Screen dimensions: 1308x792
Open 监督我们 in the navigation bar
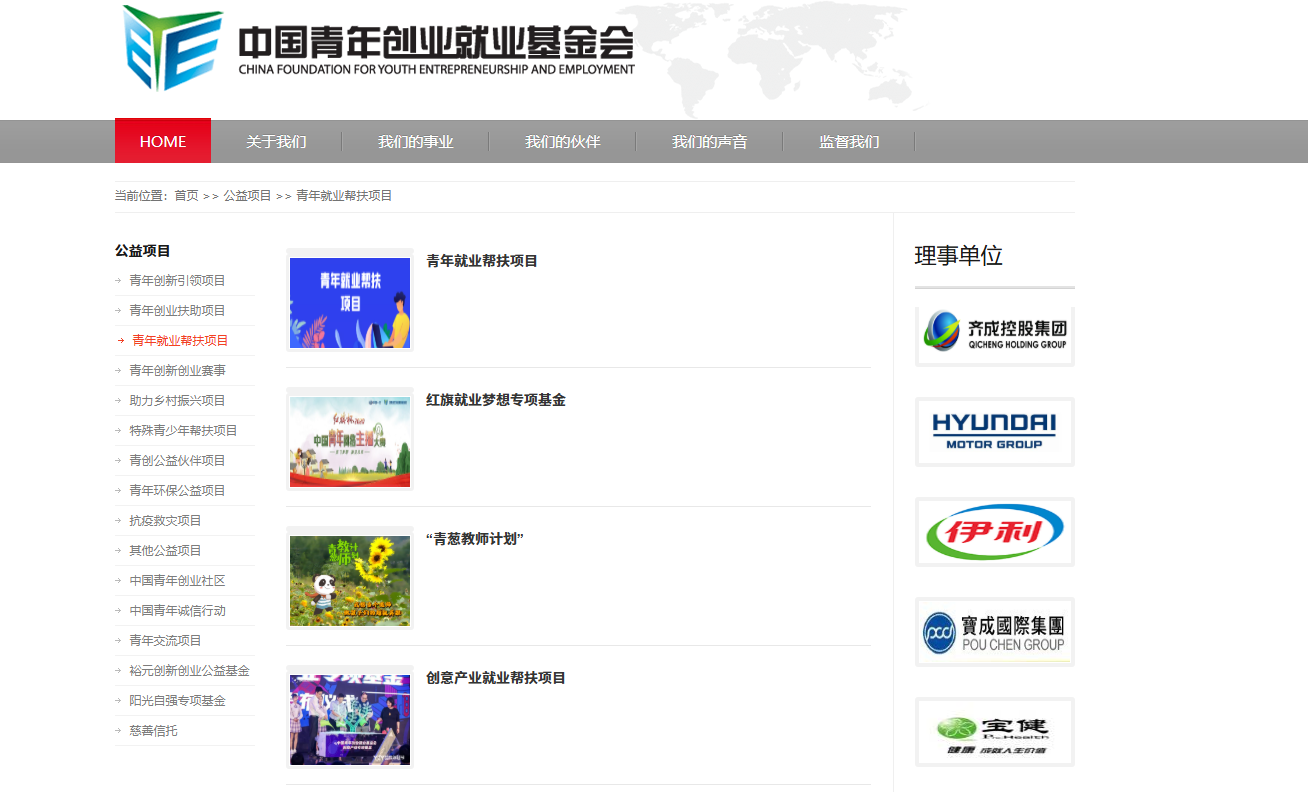849,142
